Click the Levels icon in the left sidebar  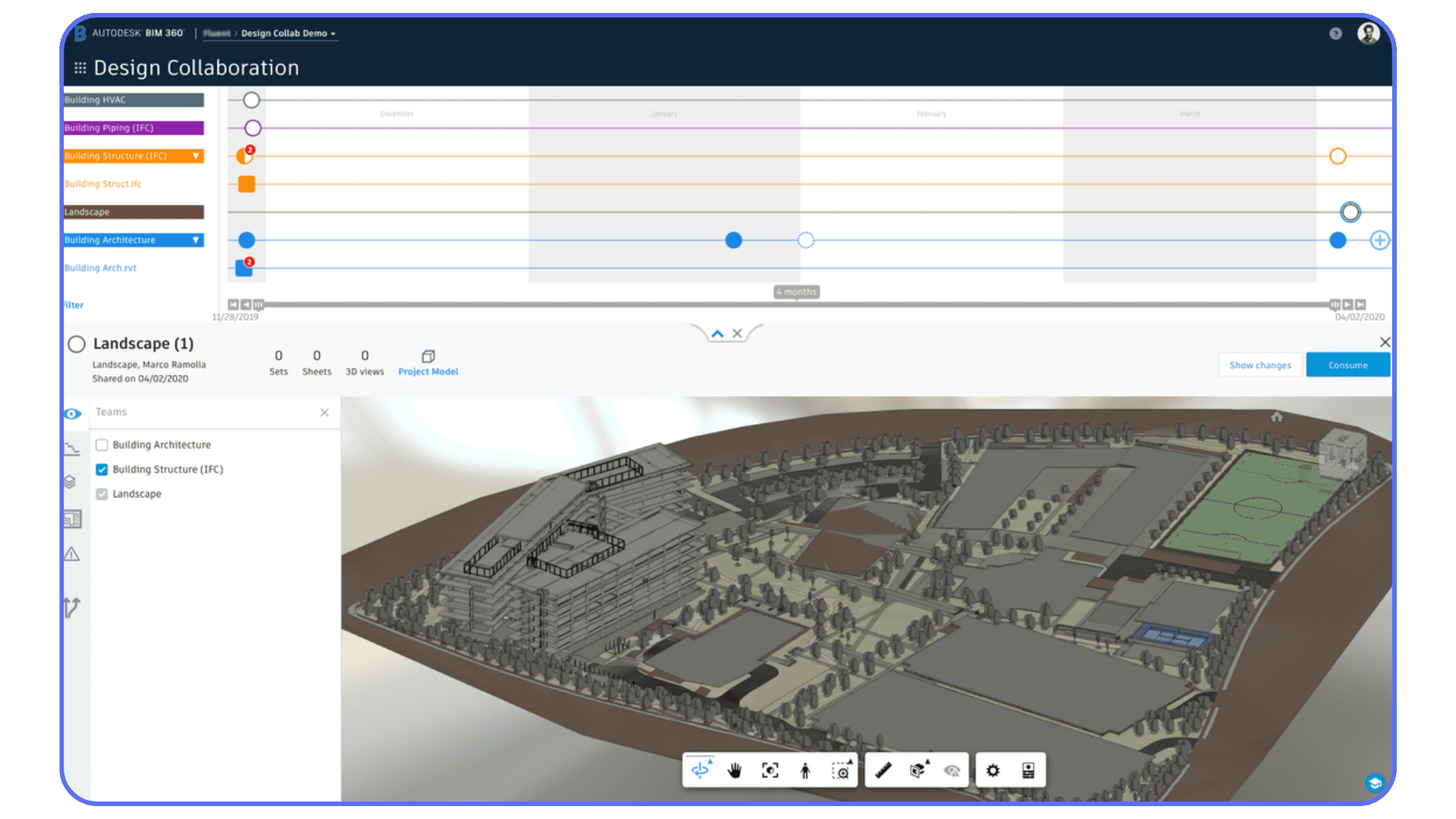click(73, 447)
